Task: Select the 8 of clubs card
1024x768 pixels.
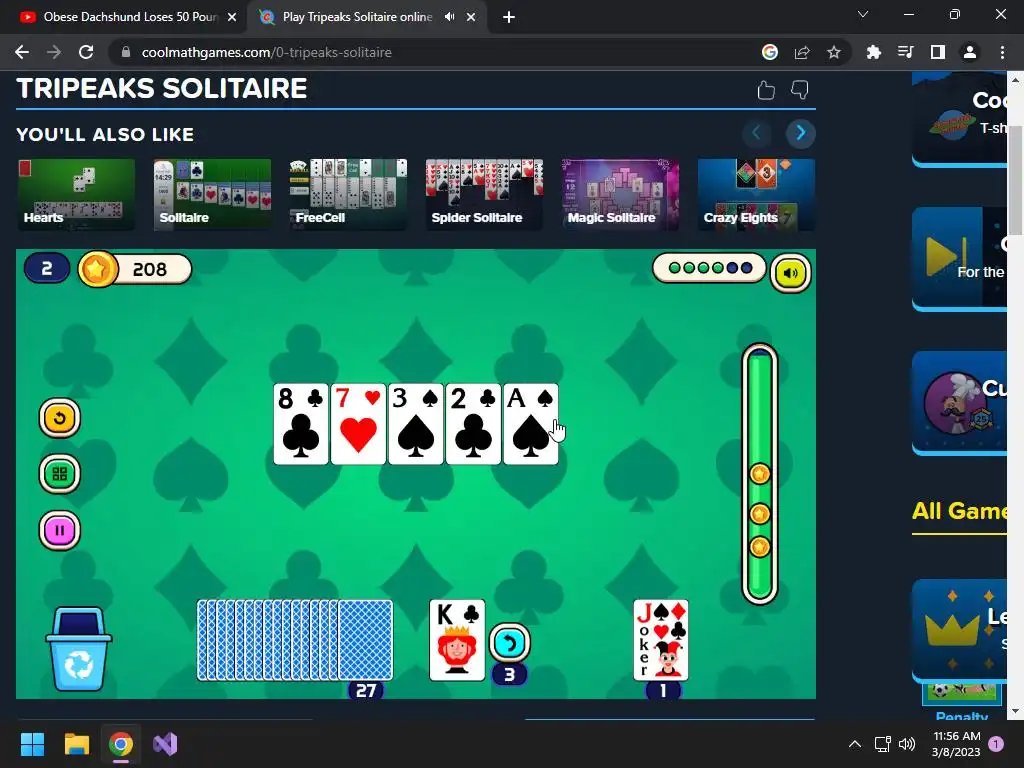Action: pos(301,424)
